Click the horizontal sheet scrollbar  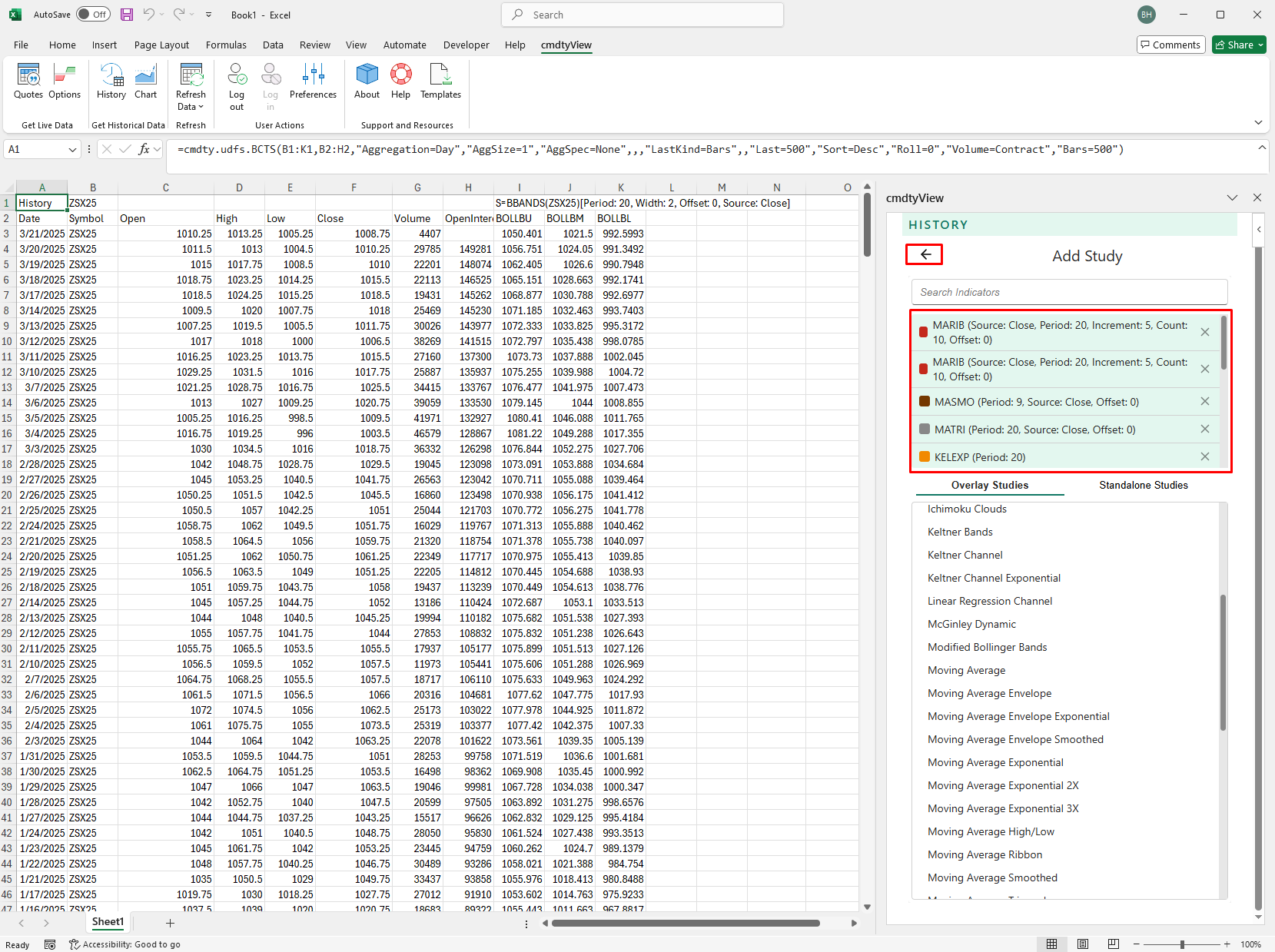pos(686,923)
